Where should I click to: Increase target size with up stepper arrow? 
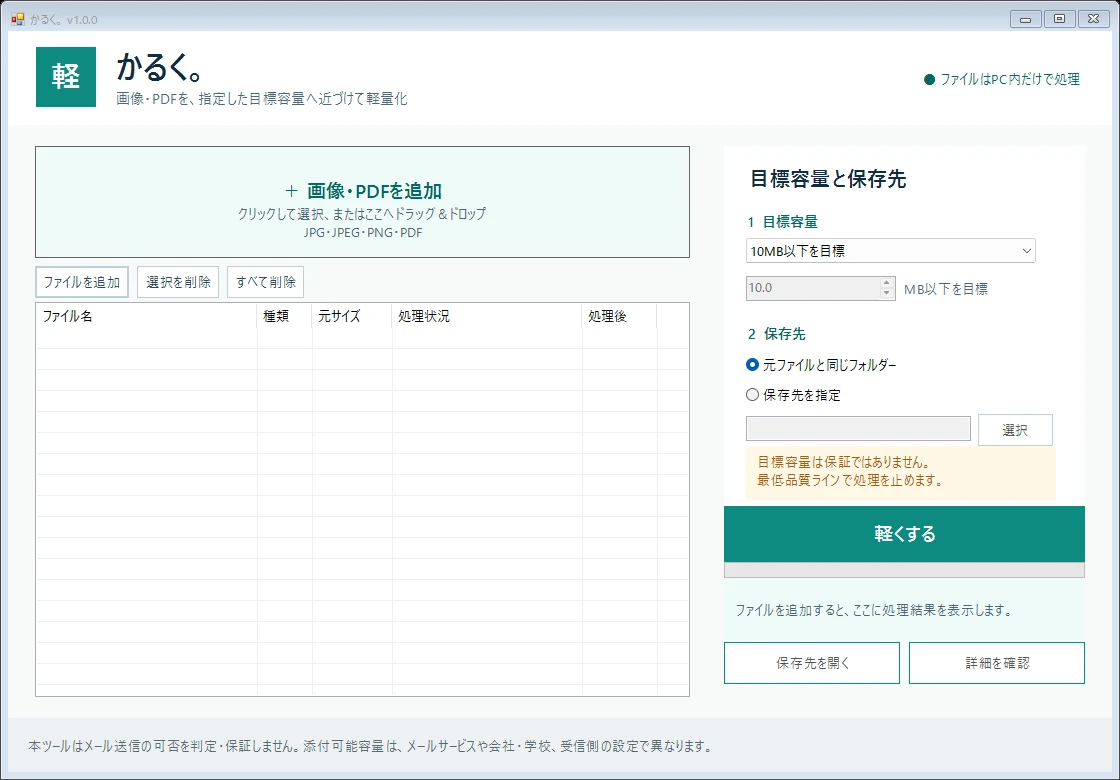tap(887, 283)
